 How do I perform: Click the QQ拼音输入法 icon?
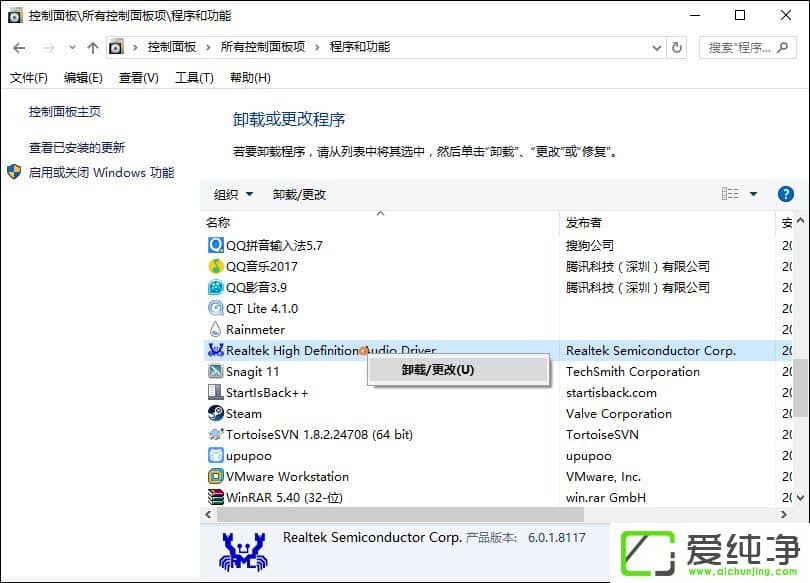[x=216, y=245]
